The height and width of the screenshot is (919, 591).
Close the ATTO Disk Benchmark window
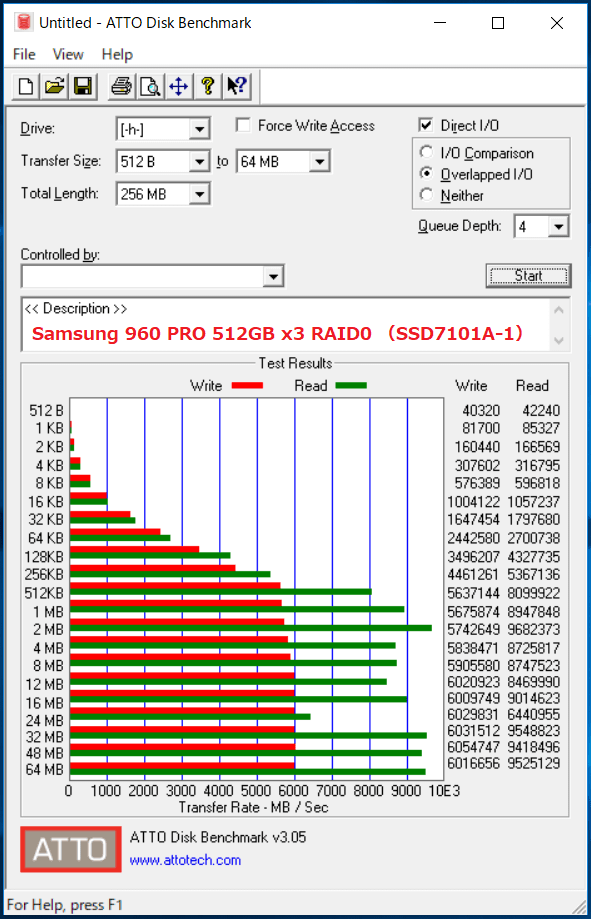click(557, 23)
